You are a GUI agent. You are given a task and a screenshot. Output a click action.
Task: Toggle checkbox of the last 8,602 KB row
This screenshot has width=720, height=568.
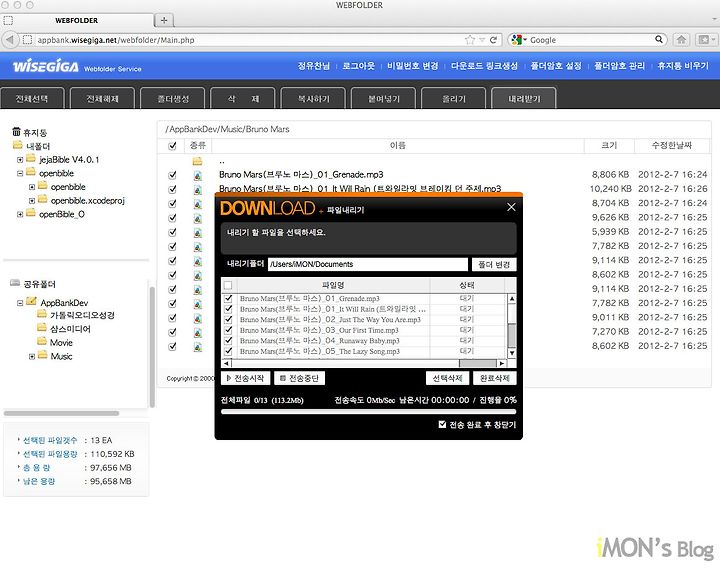coord(172,346)
